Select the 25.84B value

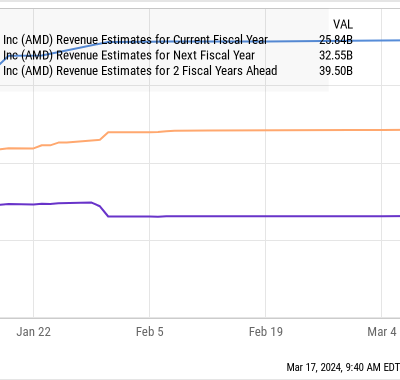click(336, 40)
